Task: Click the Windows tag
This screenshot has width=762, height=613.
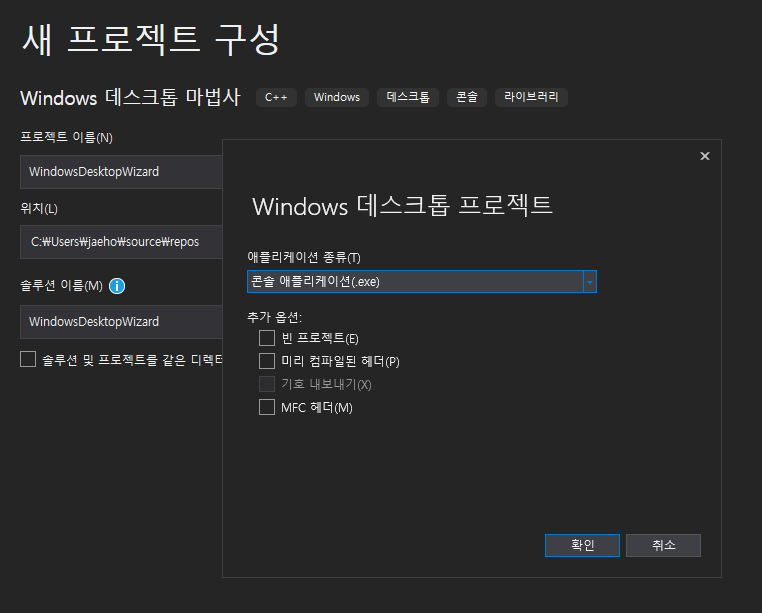Action: pos(337,97)
